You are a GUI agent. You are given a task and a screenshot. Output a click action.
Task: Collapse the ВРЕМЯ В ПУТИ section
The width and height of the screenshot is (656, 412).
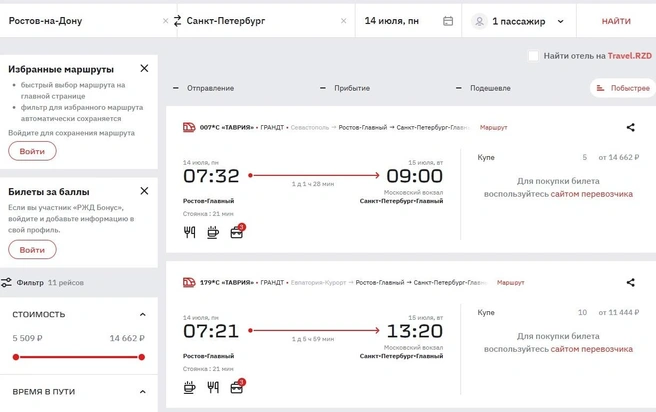click(143, 392)
